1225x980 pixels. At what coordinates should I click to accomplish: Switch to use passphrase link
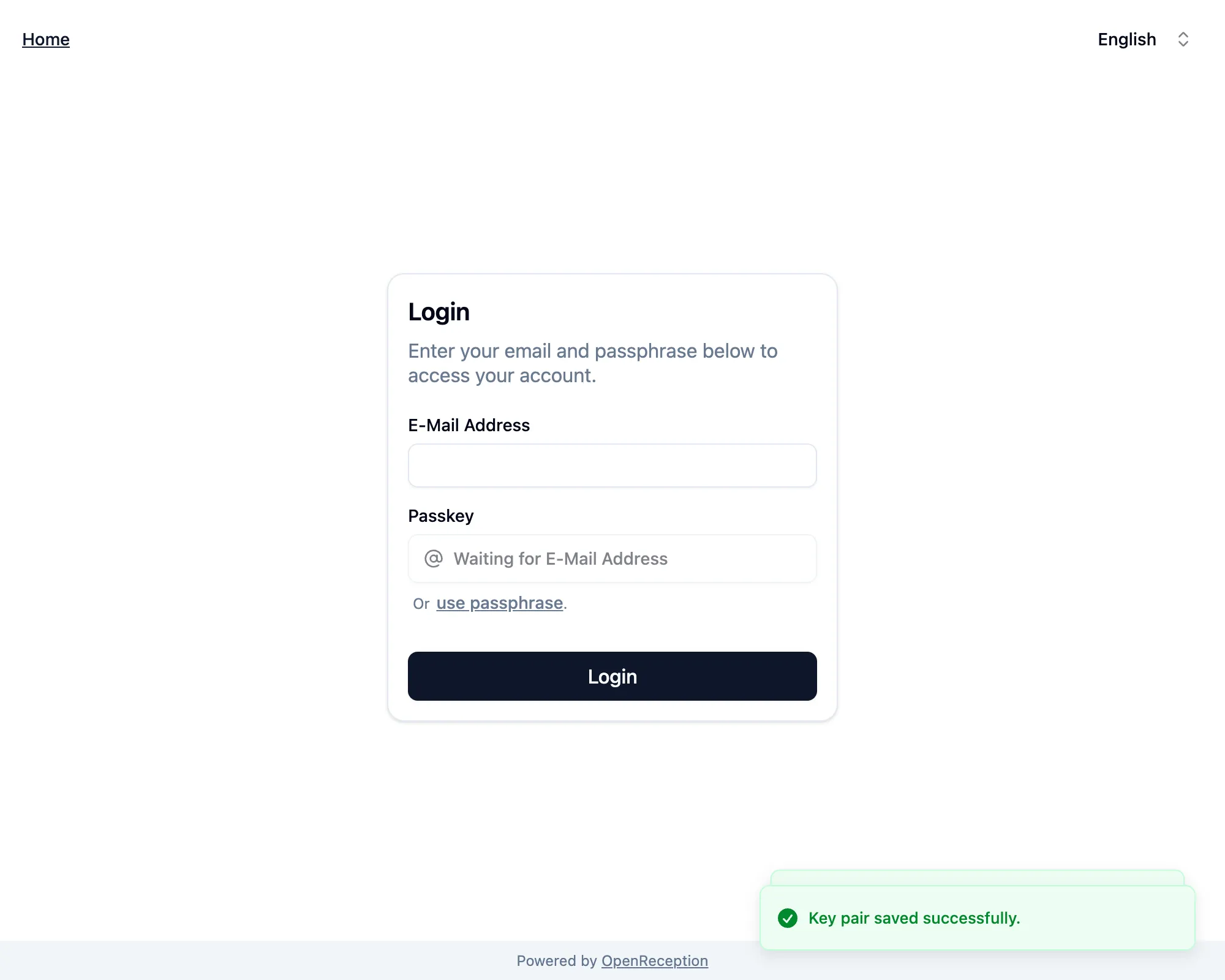[x=499, y=603]
